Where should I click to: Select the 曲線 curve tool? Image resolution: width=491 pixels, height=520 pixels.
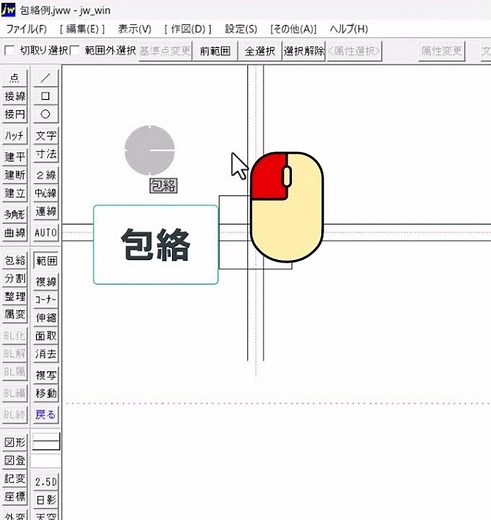click(15, 232)
